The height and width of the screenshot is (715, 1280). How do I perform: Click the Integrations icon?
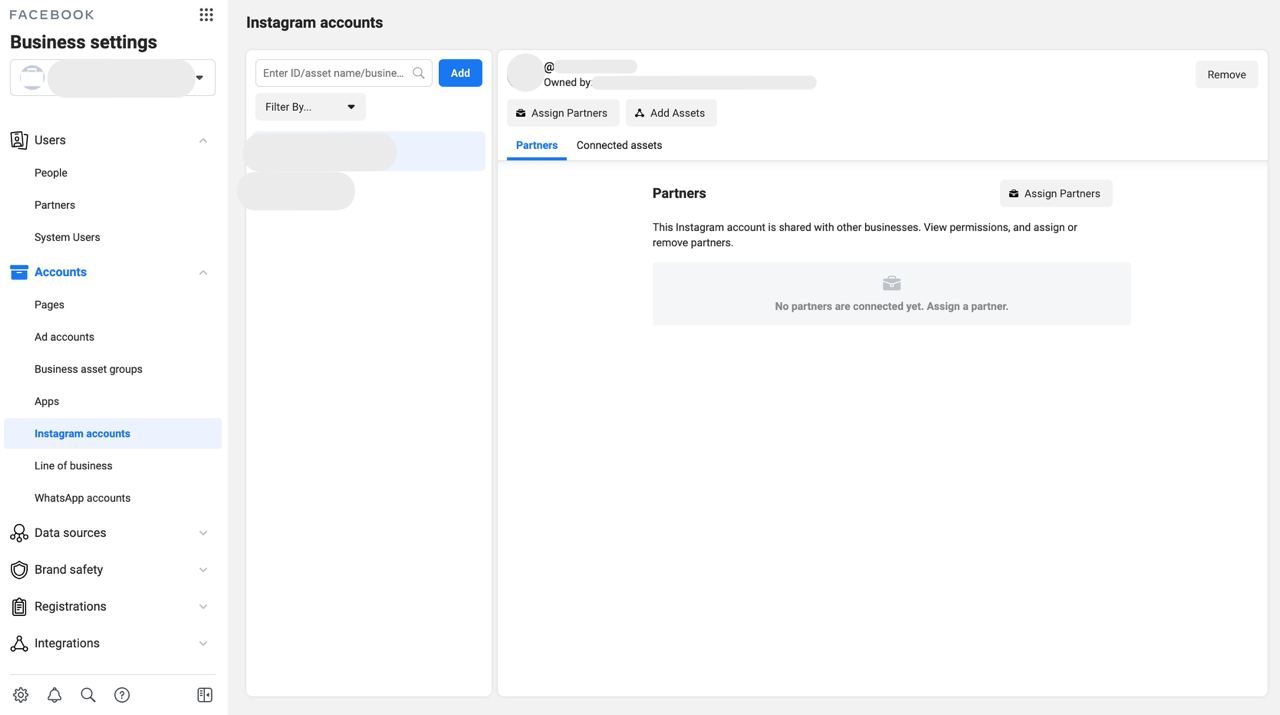19,644
